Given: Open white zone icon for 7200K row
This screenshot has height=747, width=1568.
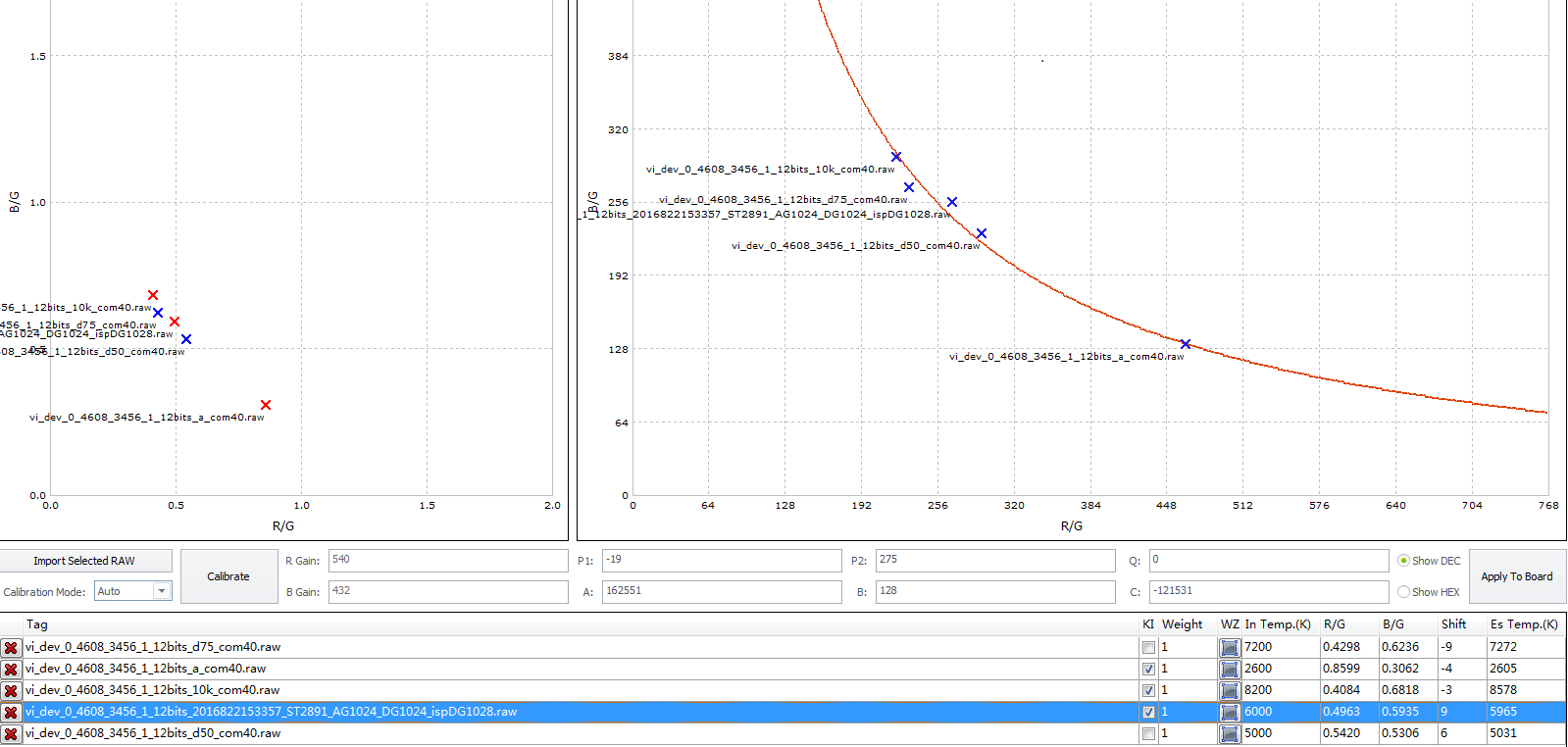Looking at the screenshot, I should click(x=1229, y=647).
